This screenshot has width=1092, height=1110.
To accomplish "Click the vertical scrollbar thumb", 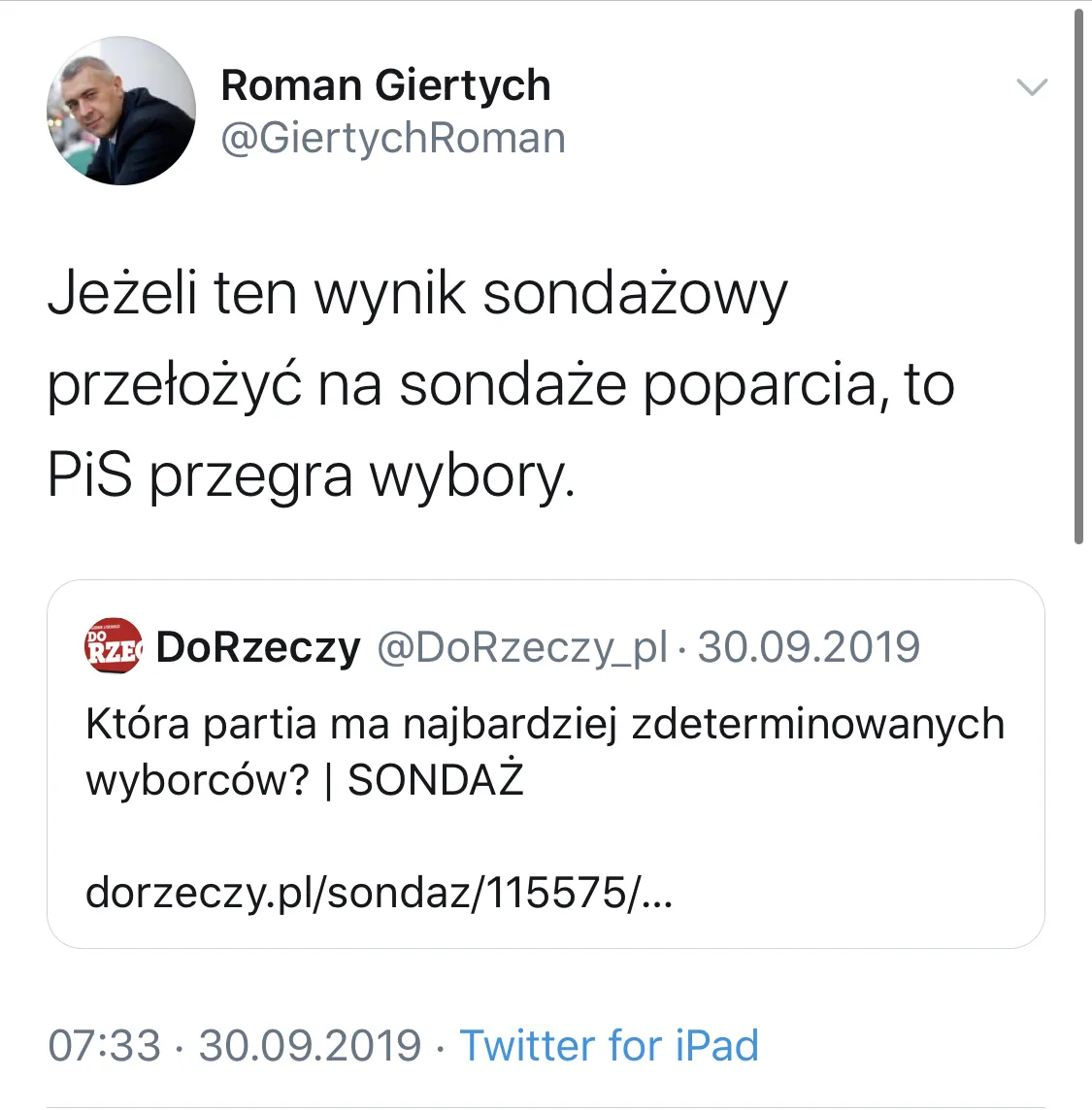I will [1078, 277].
